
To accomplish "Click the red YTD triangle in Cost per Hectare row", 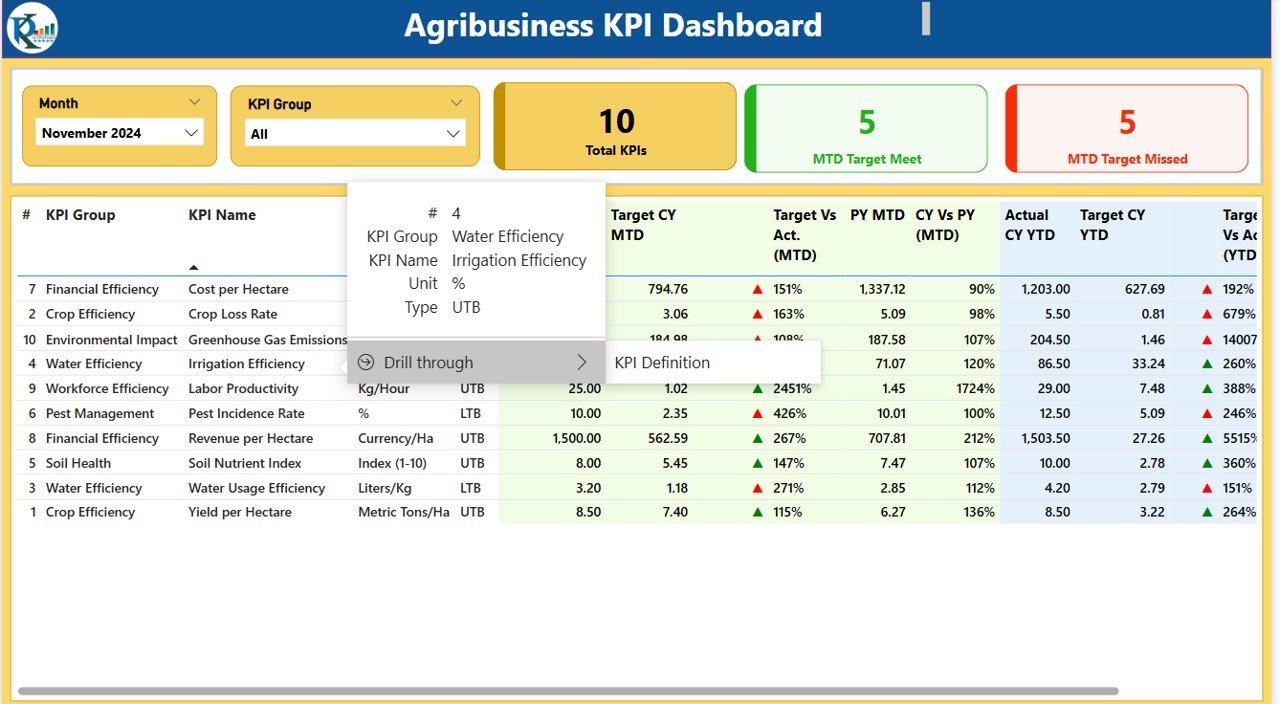I will click(1207, 290).
